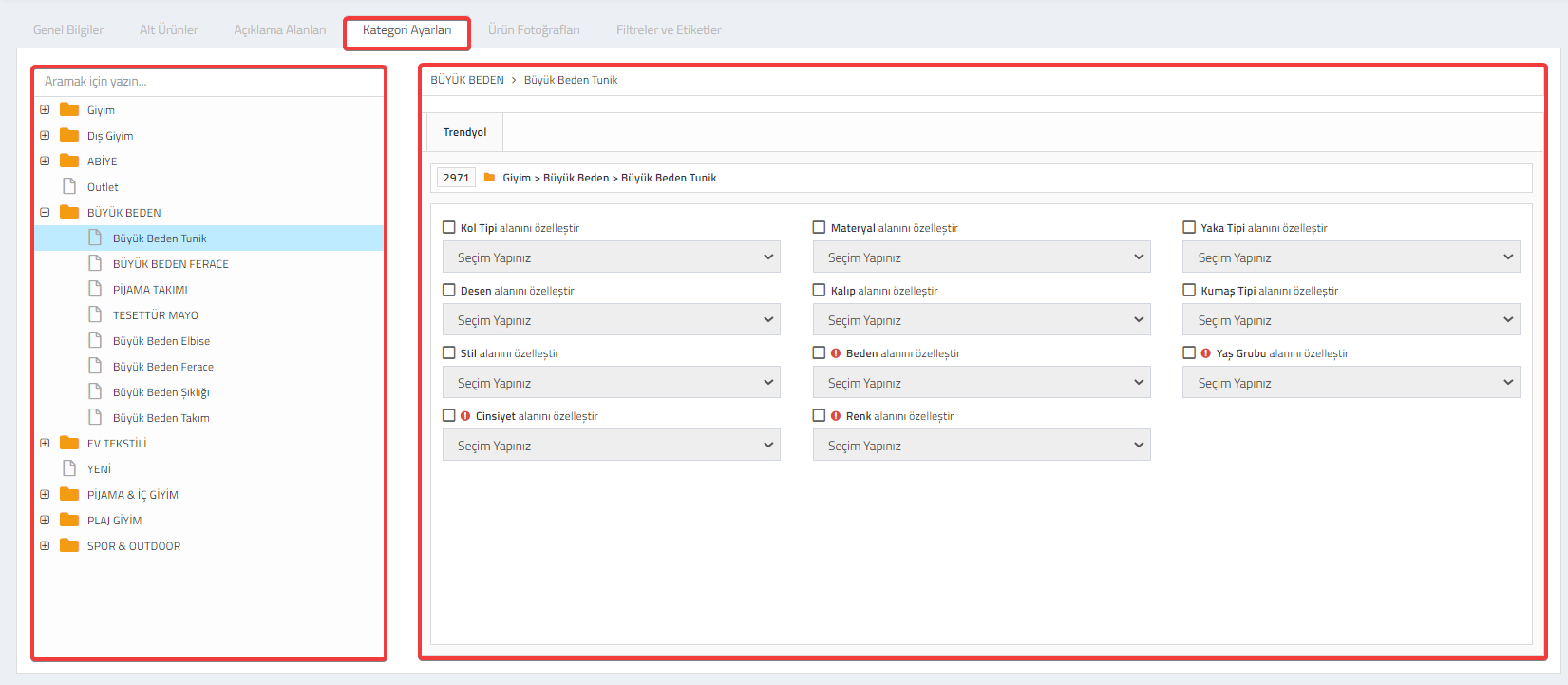Open the Filtreler ve Etiketler tab
This screenshot has height=685, width=1568.
pyautogui.click(x=669, y=29)
